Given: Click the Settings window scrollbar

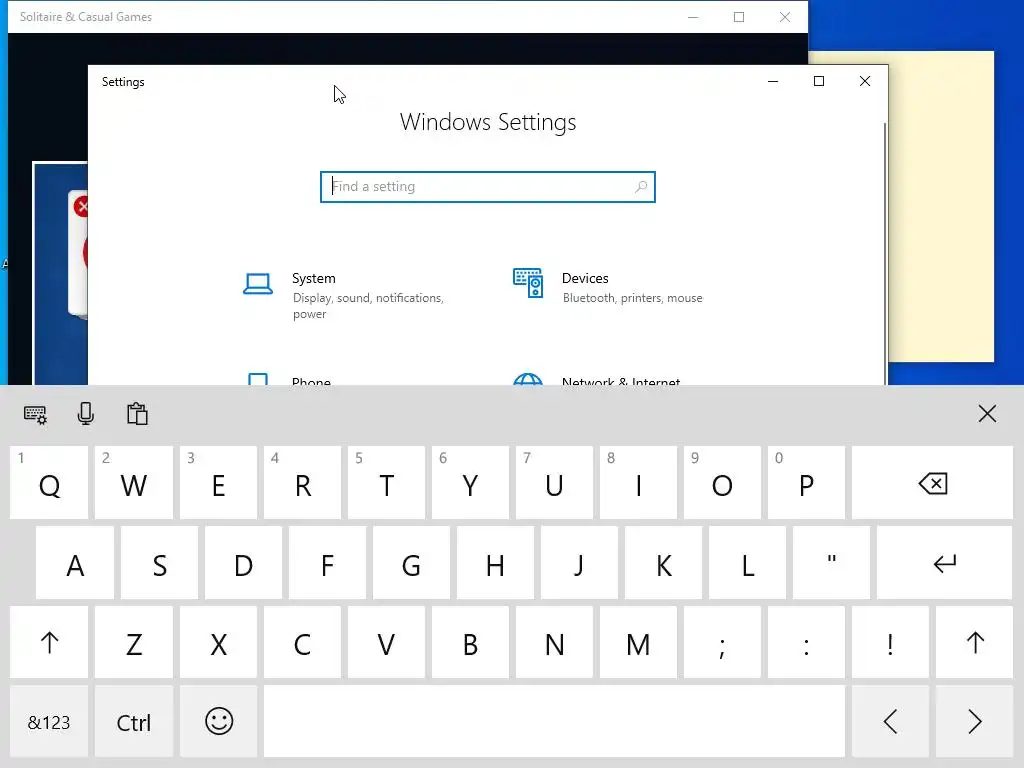Looking at the screenshot, I should [885, 253].
